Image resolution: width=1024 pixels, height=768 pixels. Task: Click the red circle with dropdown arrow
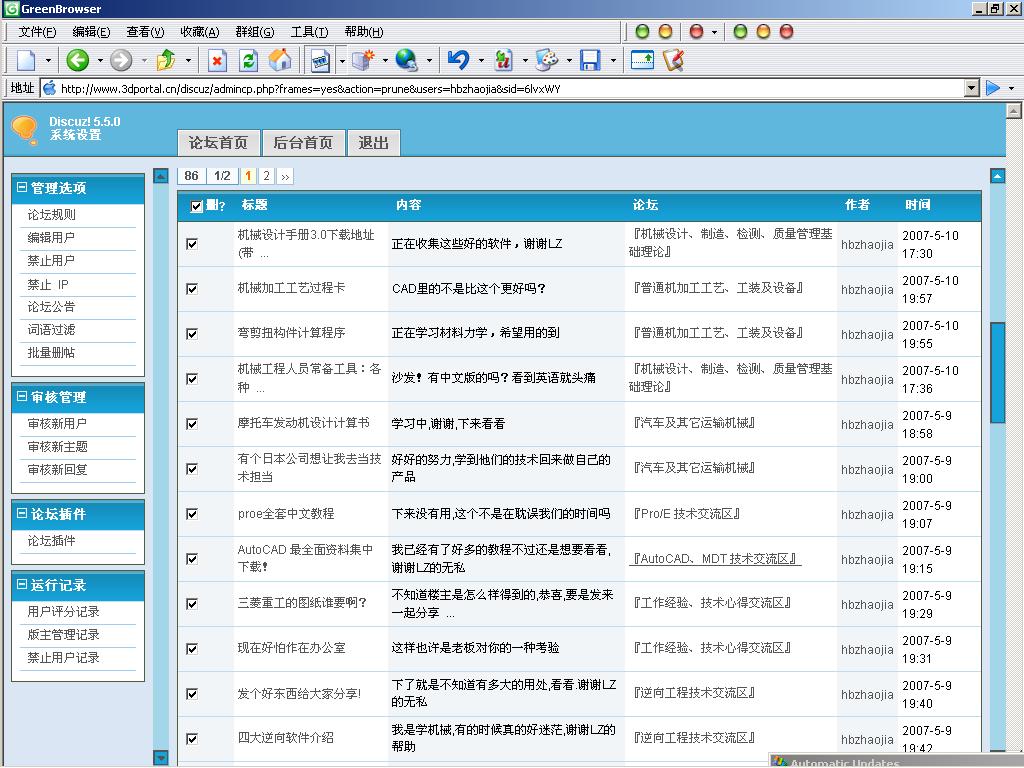pyautogui.click(x=697, y=31)
